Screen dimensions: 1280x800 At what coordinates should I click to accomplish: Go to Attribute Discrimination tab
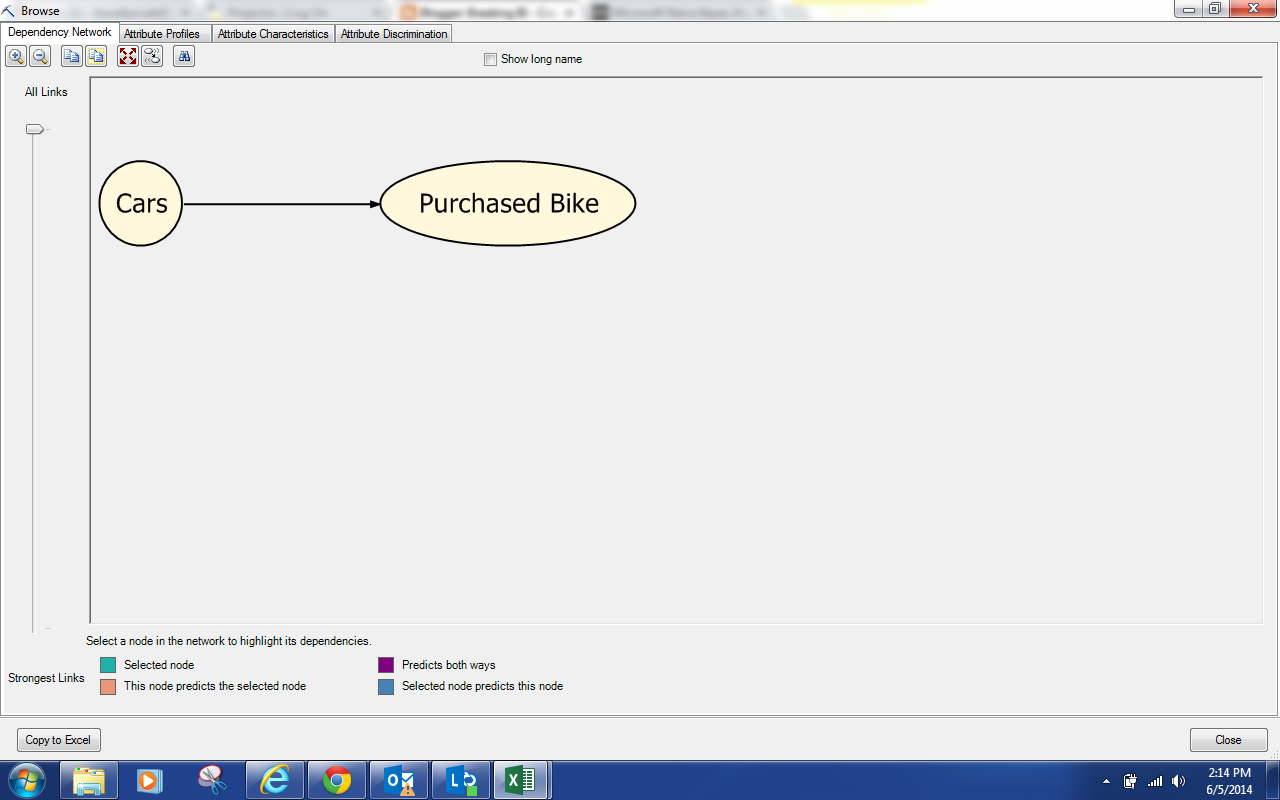coord(394,34)
